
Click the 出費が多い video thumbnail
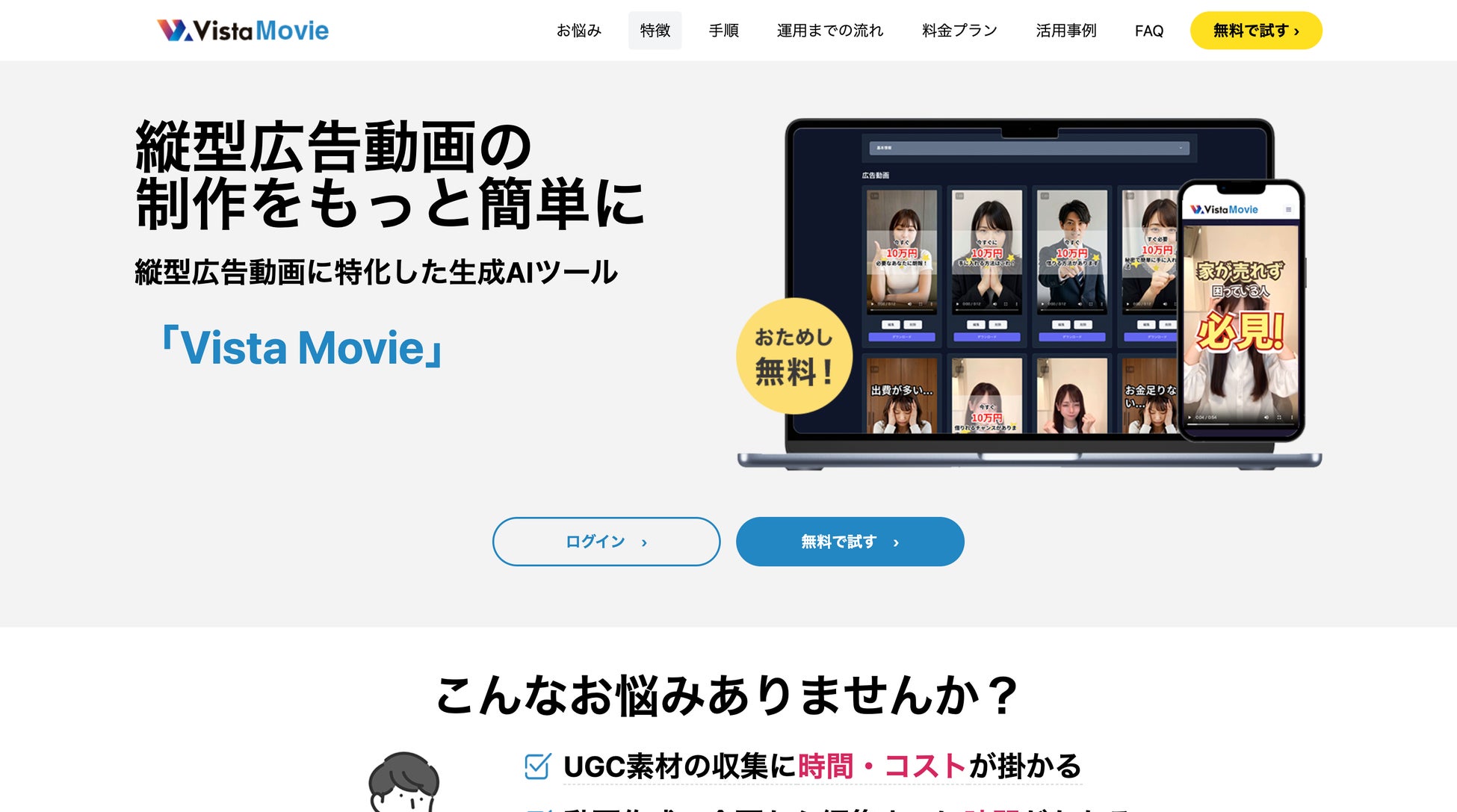(x=902, y=396)
